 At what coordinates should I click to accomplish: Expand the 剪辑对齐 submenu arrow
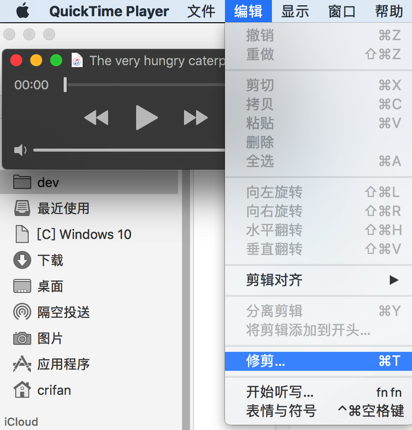click(394, 280)
